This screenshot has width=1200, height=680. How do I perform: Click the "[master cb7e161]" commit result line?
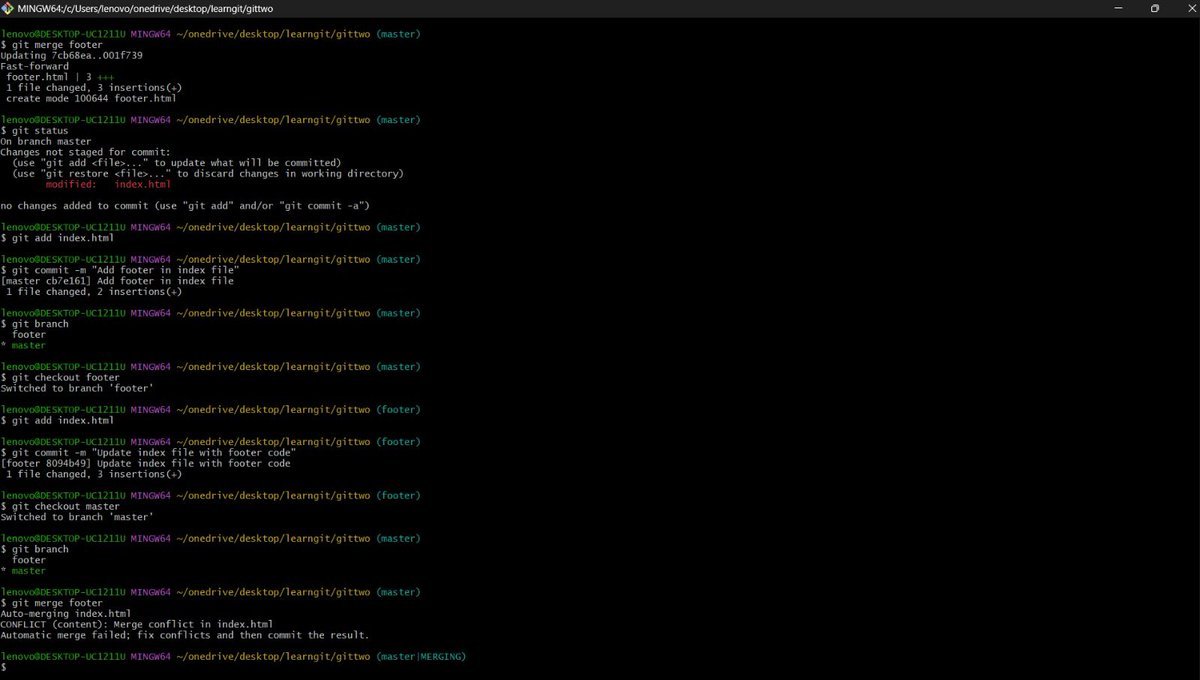[117, 281]
